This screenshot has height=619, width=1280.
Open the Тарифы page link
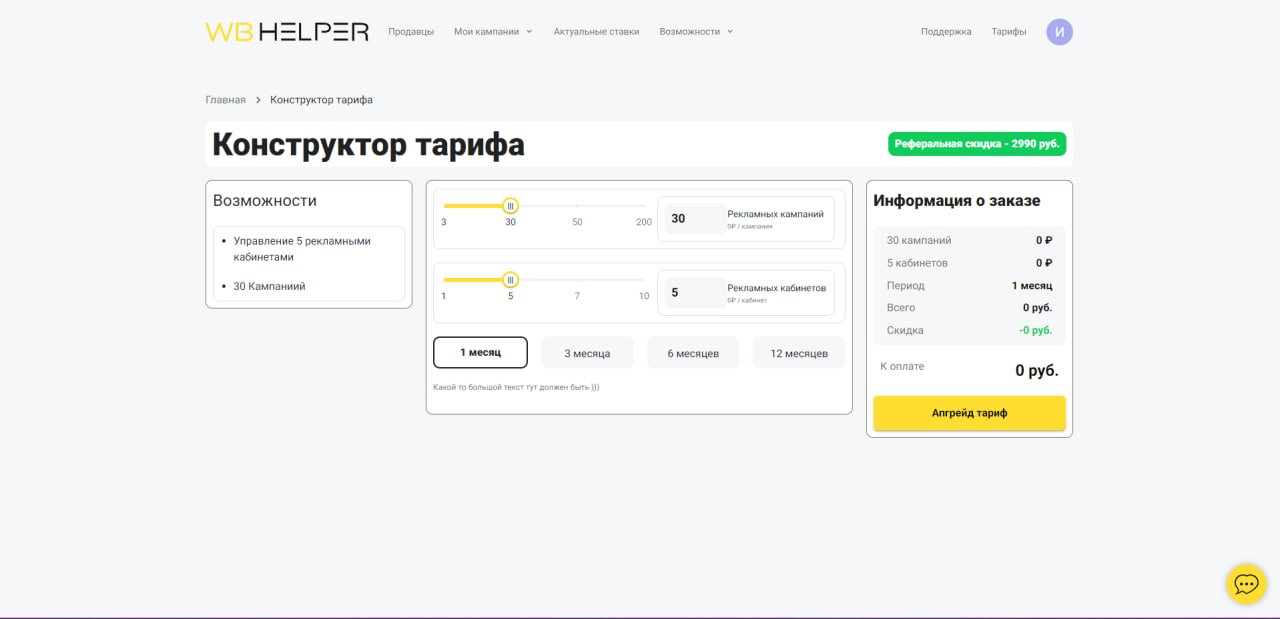1008,32
